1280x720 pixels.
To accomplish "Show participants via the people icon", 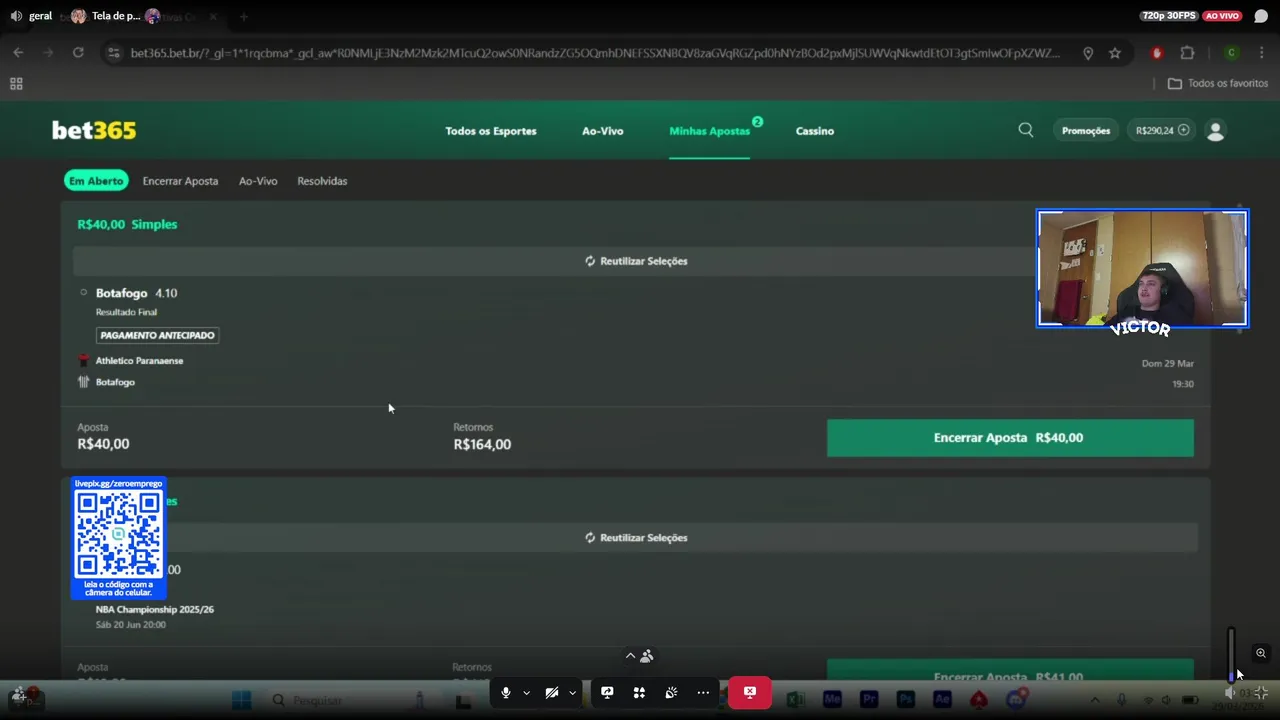I will [x=647, y=656].
